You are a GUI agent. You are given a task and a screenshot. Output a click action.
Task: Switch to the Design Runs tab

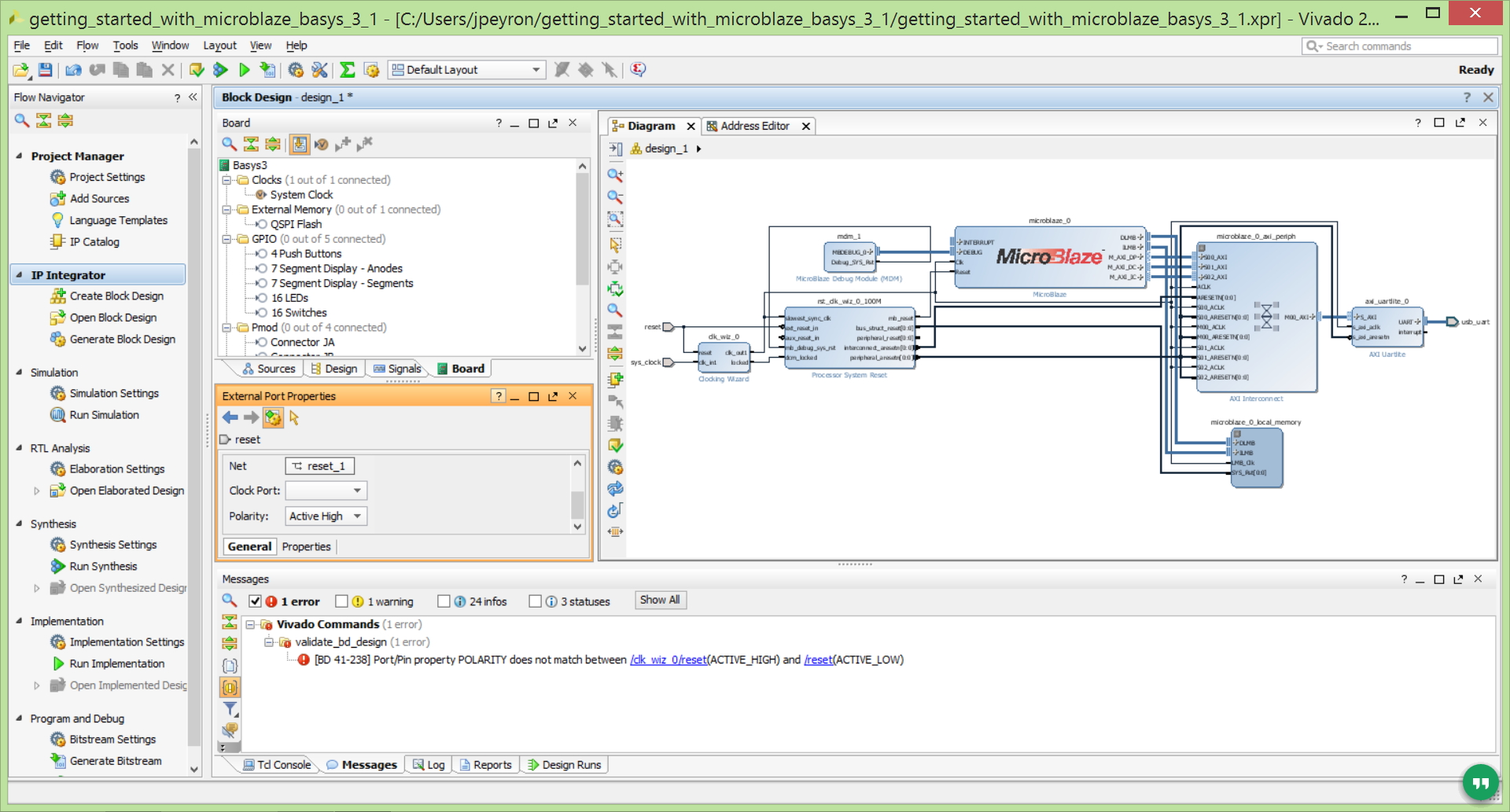pos(565,765)
